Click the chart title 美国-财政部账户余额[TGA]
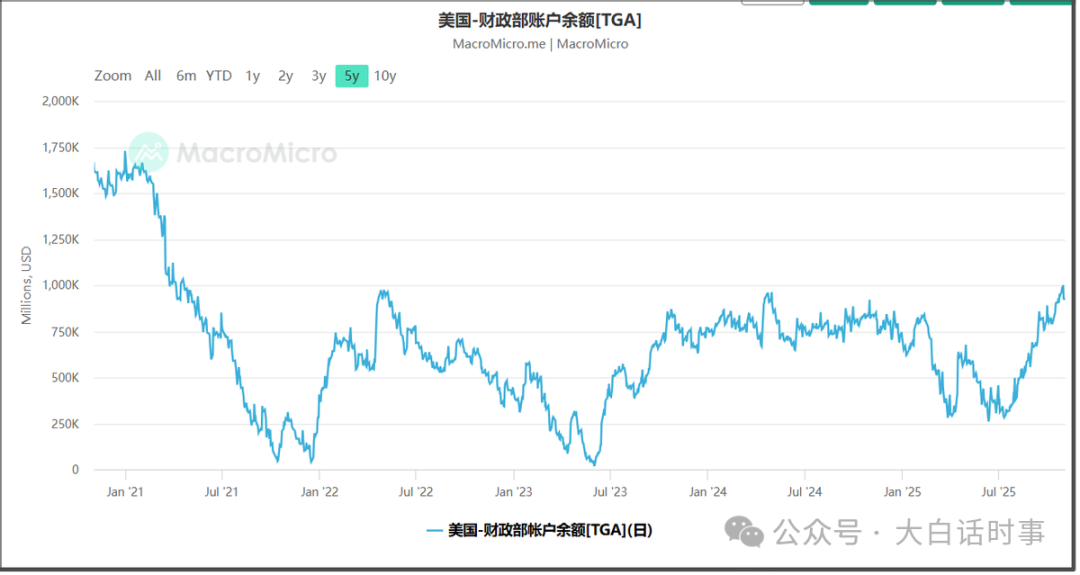The height and width of the screenshot is (575, 1080). (x=540, y=21)
